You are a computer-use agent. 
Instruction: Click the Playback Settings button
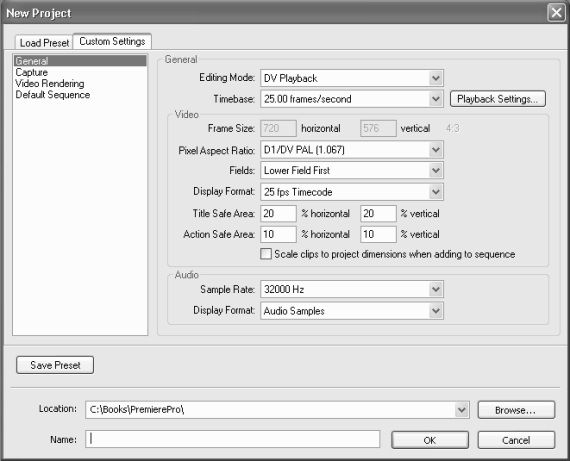pos(498,99)
